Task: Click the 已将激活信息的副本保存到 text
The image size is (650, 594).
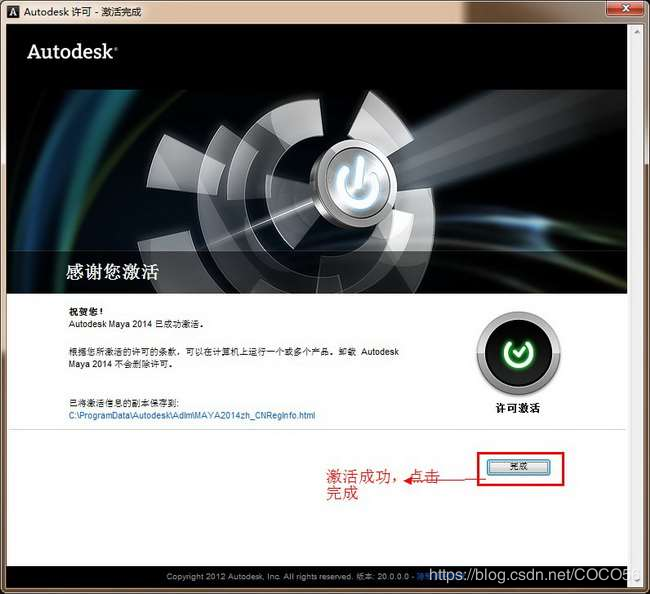Action: [124, 403]
